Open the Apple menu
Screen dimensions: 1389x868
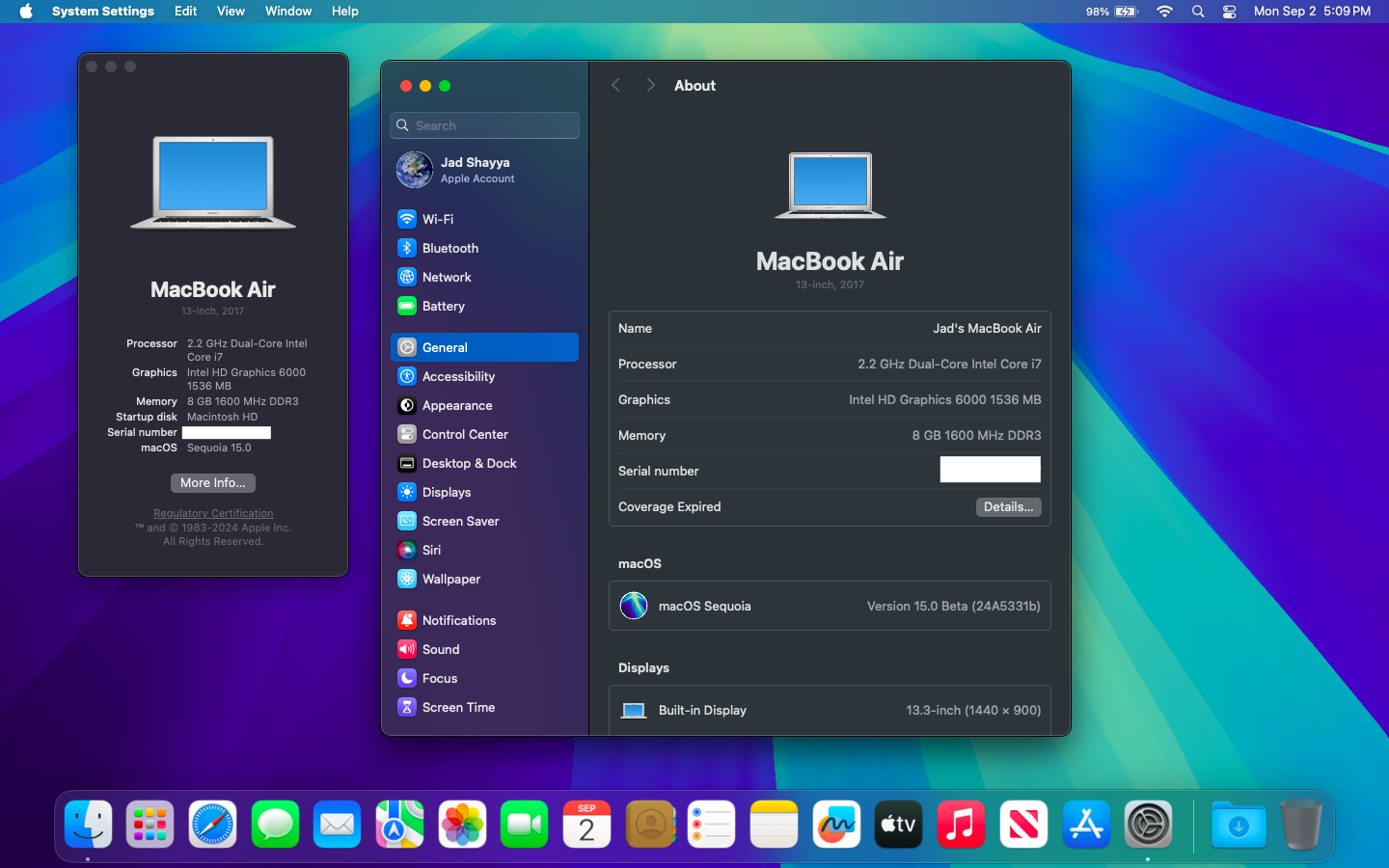pyautogui.click(x=26, y=12)
